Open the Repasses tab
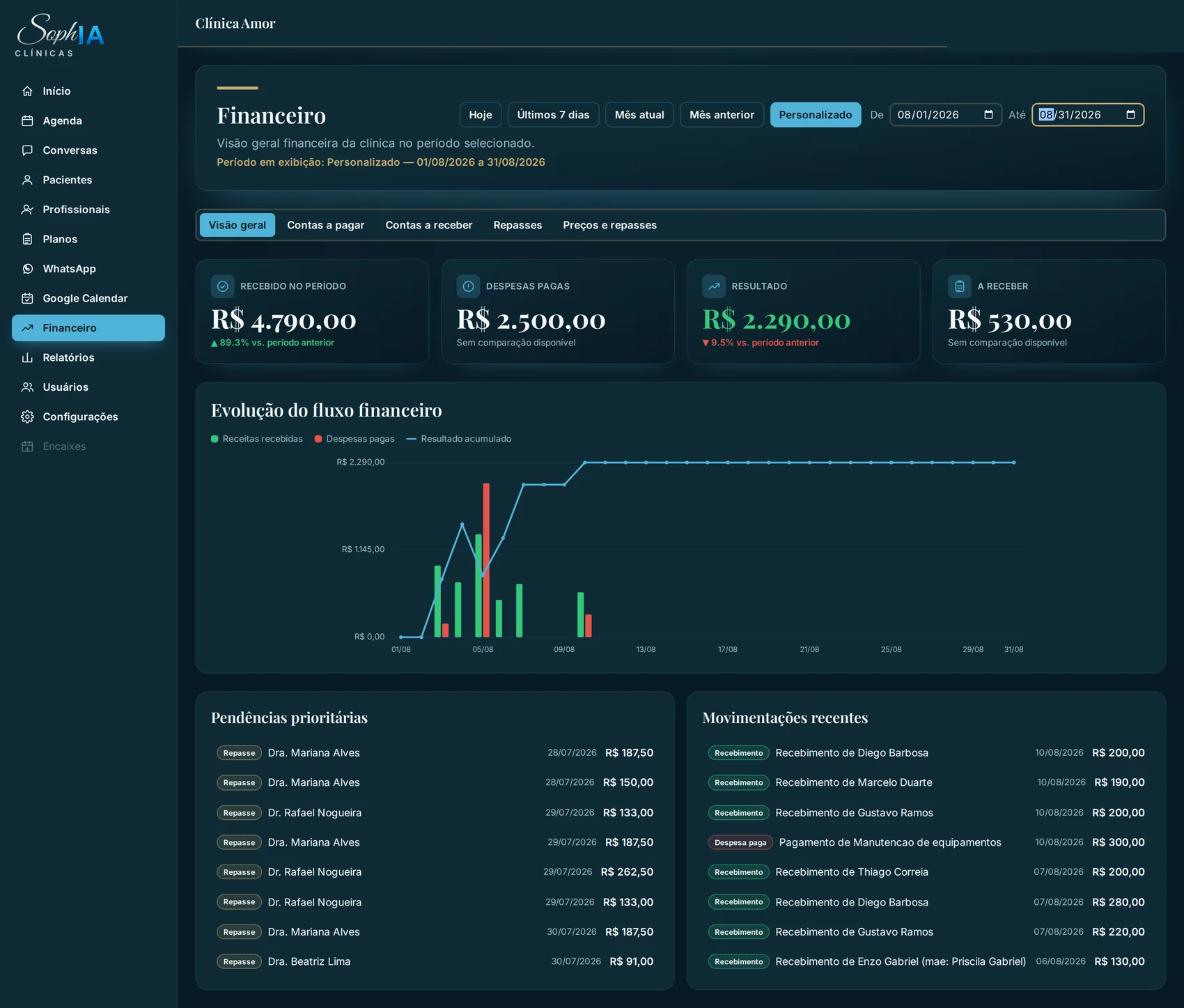Image resolution: width=1184 pixels, height=1008 pixels. pos(517,225)
